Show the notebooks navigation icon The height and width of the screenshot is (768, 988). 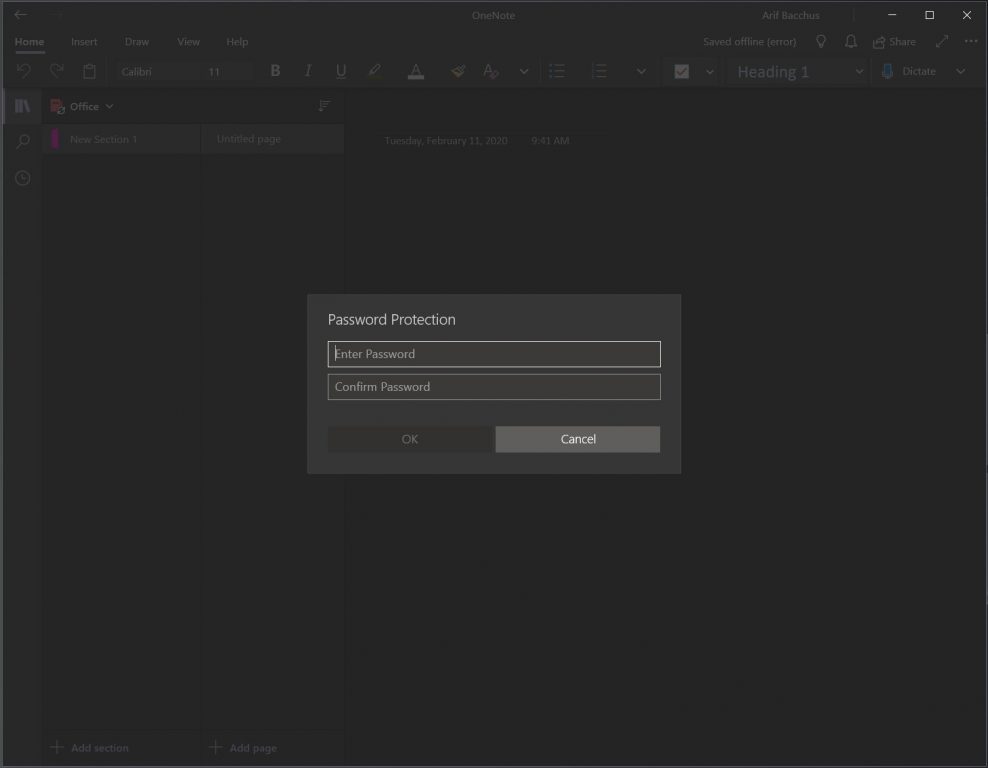tap(23, 106)
